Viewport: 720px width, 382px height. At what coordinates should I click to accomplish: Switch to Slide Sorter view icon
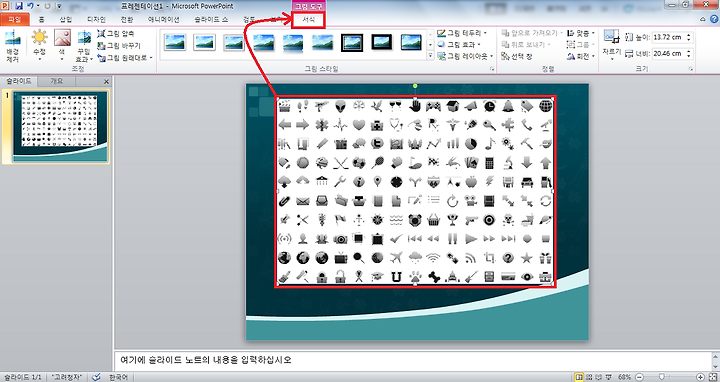(590, 377)
